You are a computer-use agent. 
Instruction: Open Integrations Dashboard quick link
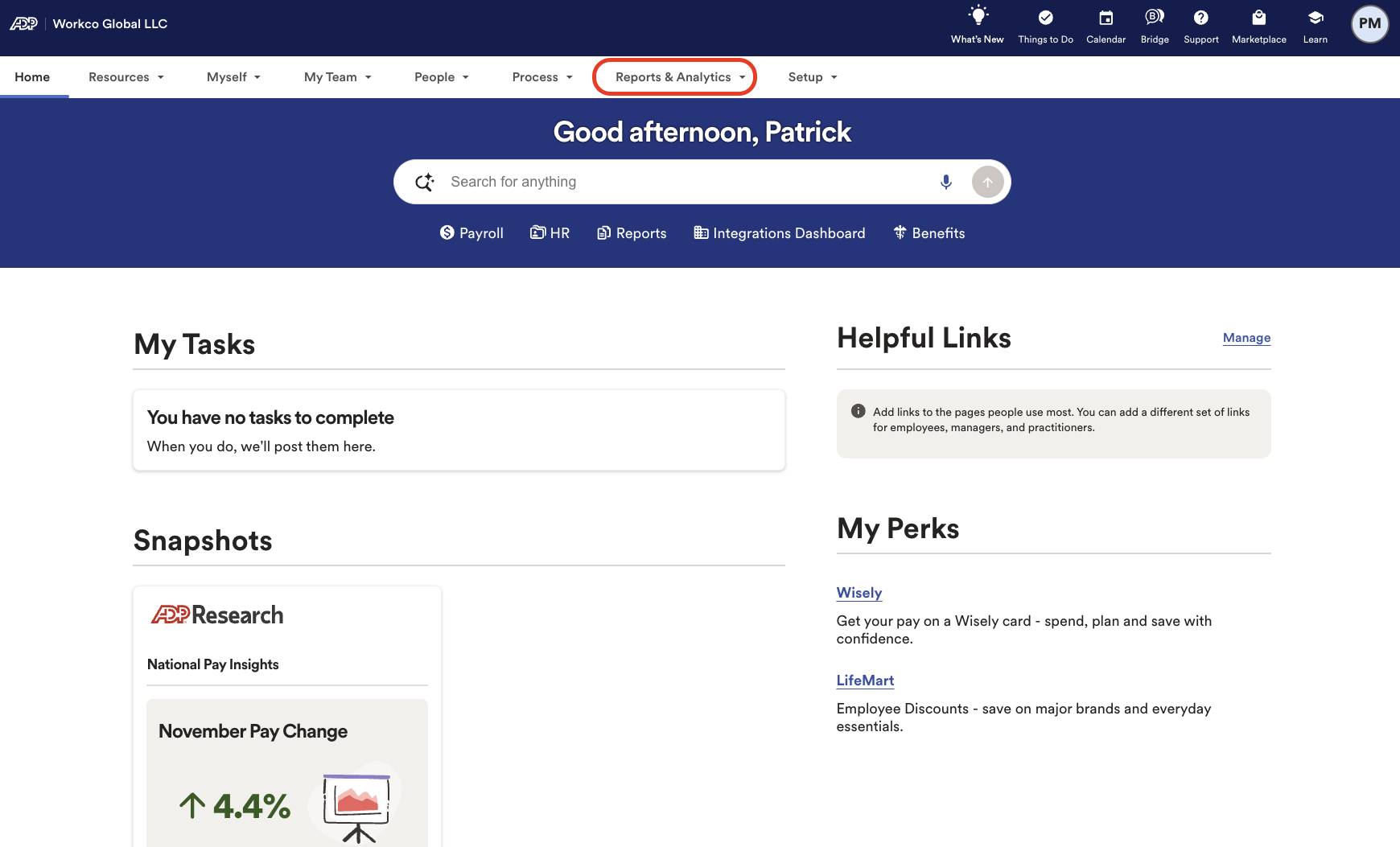coord(780,233)
